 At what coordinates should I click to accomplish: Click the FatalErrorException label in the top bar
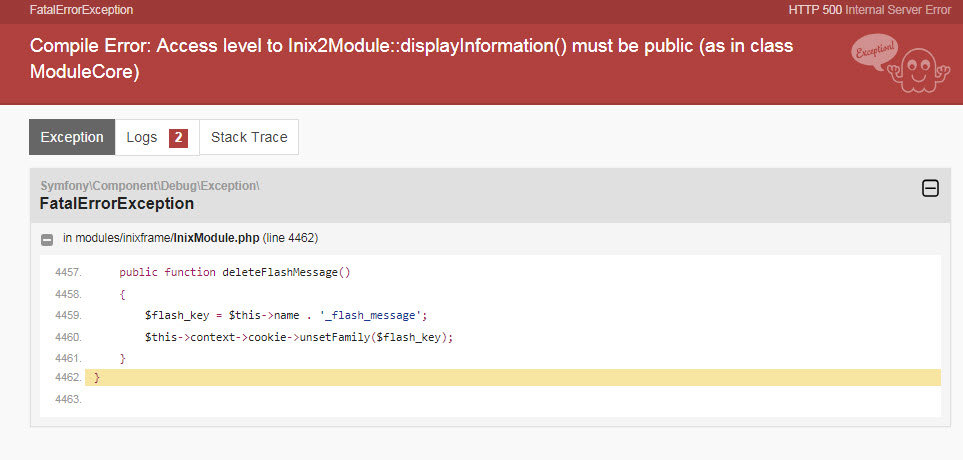(81, 10)
